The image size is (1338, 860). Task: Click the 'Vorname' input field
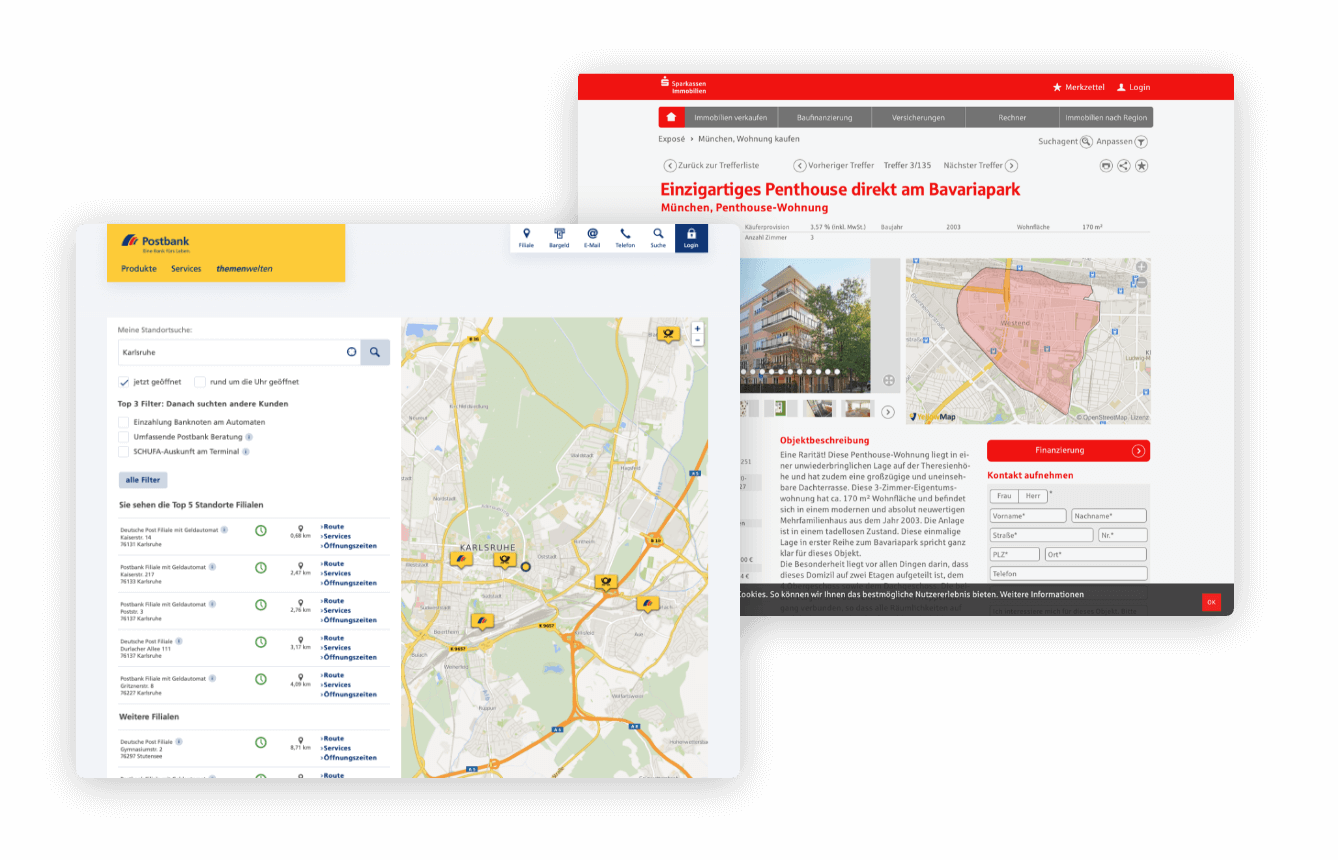pos(1028,516)
